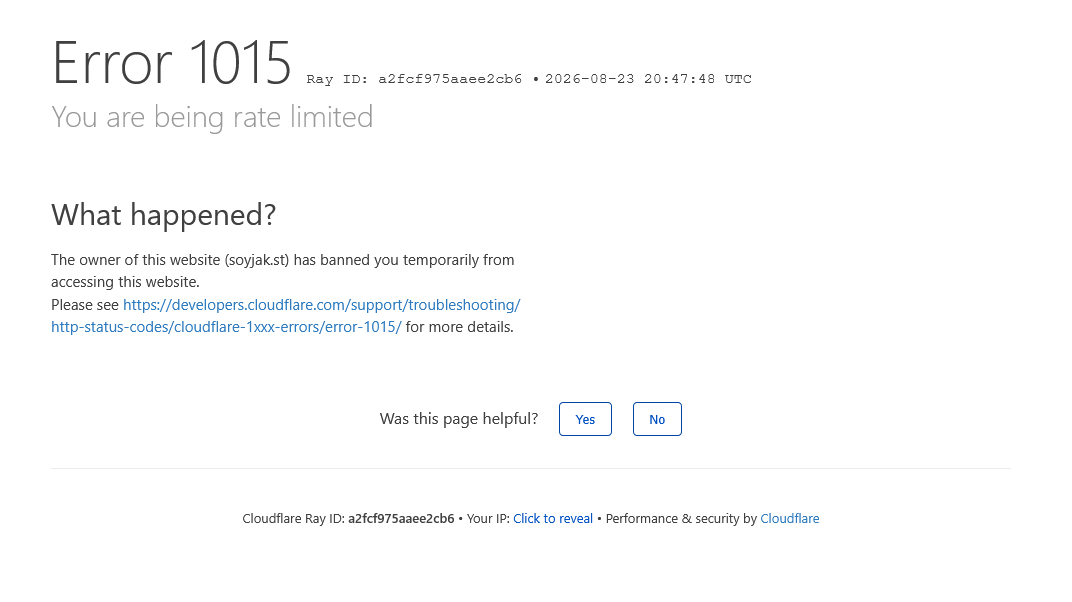Image resolution: width=1072 pixels, height=602 pixels.
Task: Click the 'You are being rate limited' subtitle
Action: click(213, 117)
